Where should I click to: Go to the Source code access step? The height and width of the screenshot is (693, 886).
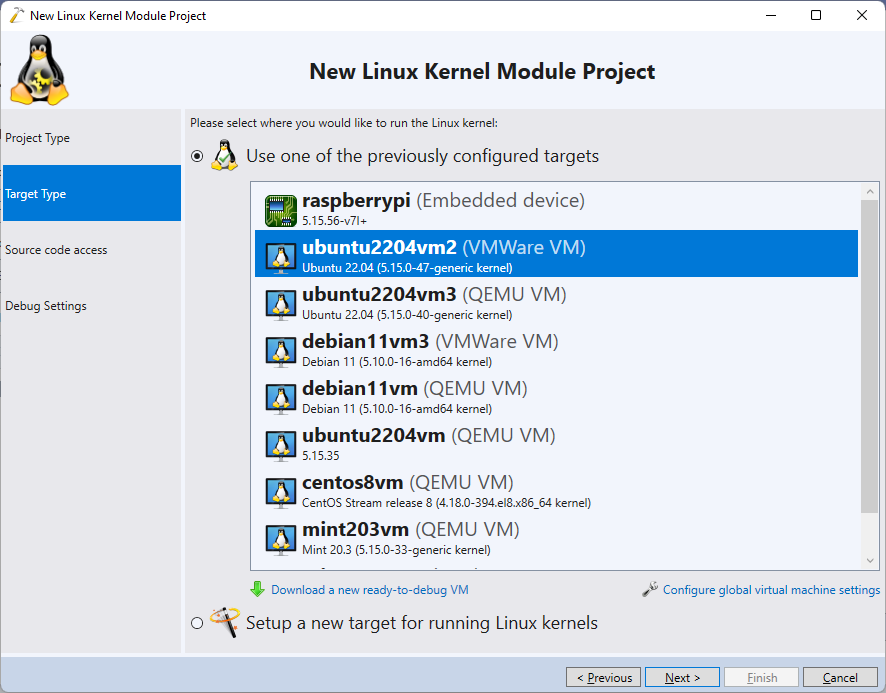[56, 250]
